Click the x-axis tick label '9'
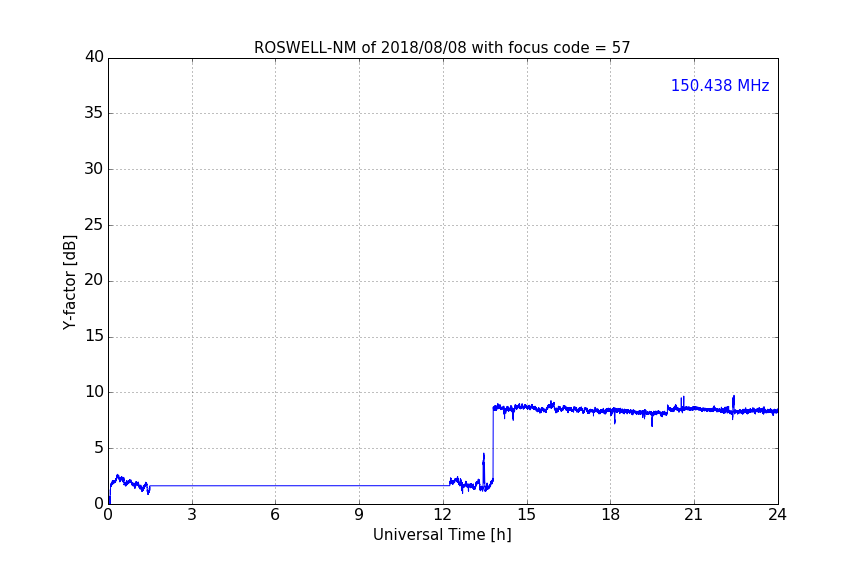864x576 pixels. point(359,515)
